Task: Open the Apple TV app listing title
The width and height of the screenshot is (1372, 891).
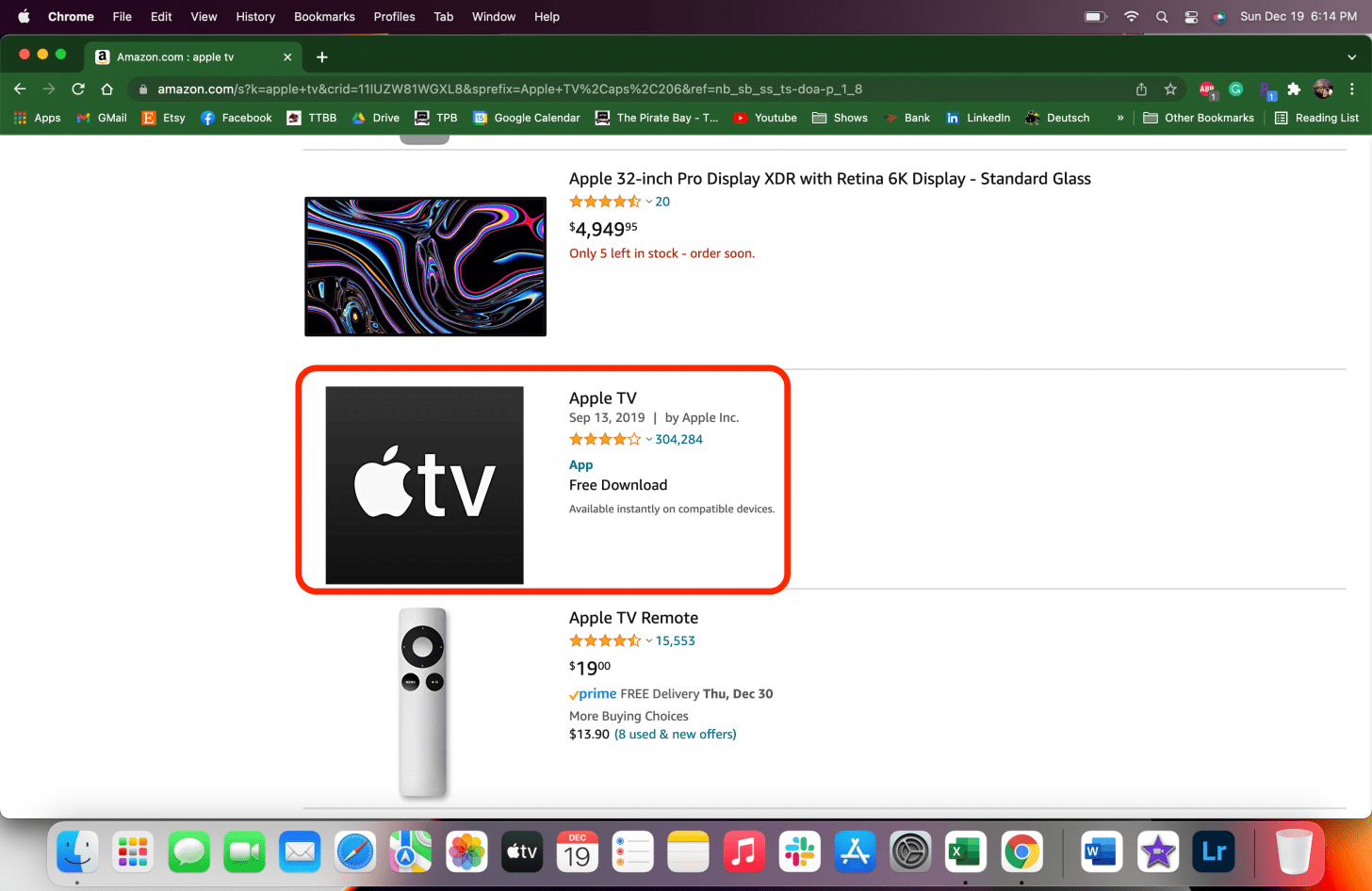Action: click(603, 398)
